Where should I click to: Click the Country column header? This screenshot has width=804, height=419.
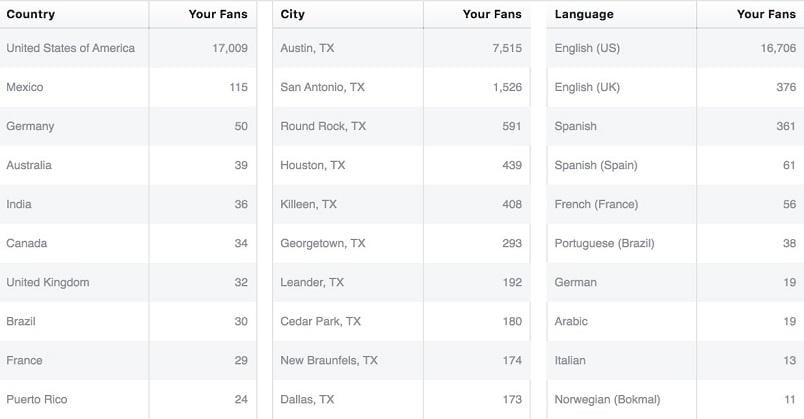[31, 14]
